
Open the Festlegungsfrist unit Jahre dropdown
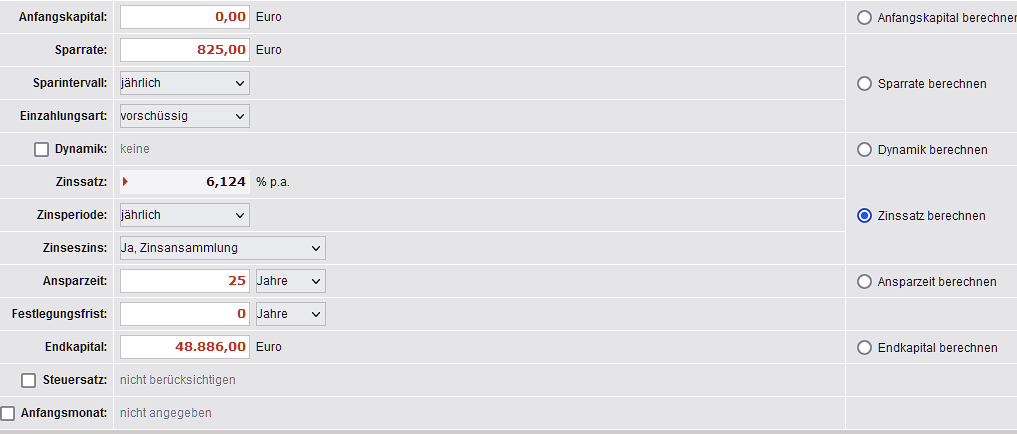290,314
